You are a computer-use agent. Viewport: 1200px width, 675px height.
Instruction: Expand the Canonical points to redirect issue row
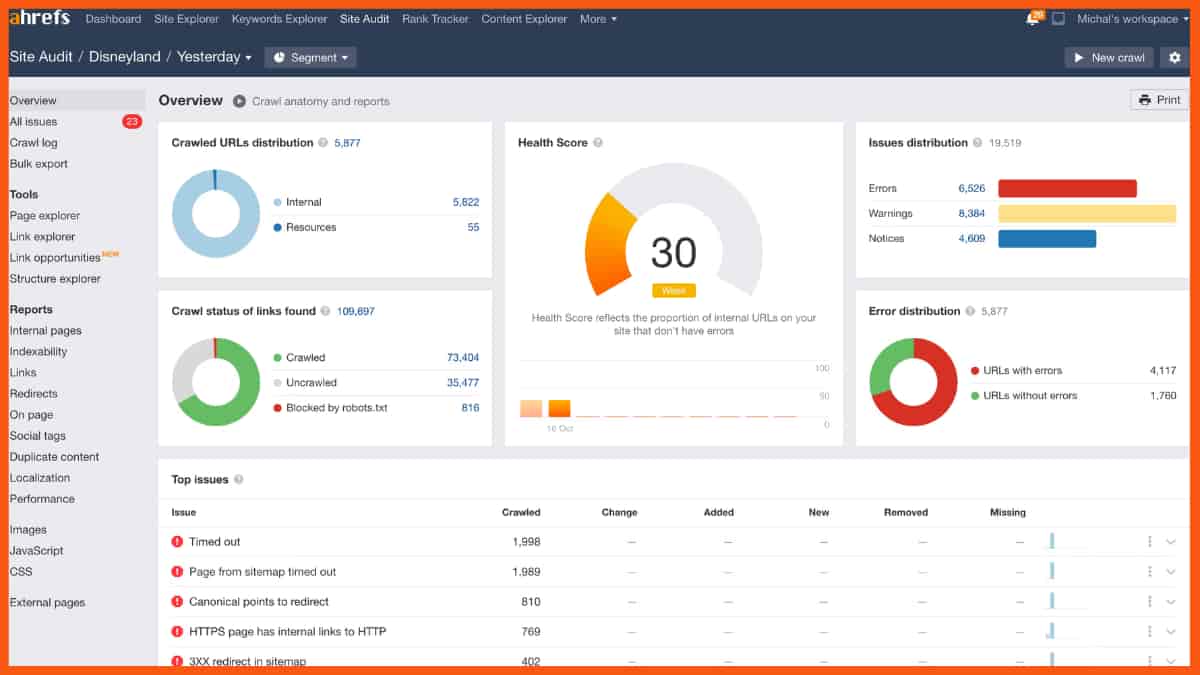point(1172,601)
